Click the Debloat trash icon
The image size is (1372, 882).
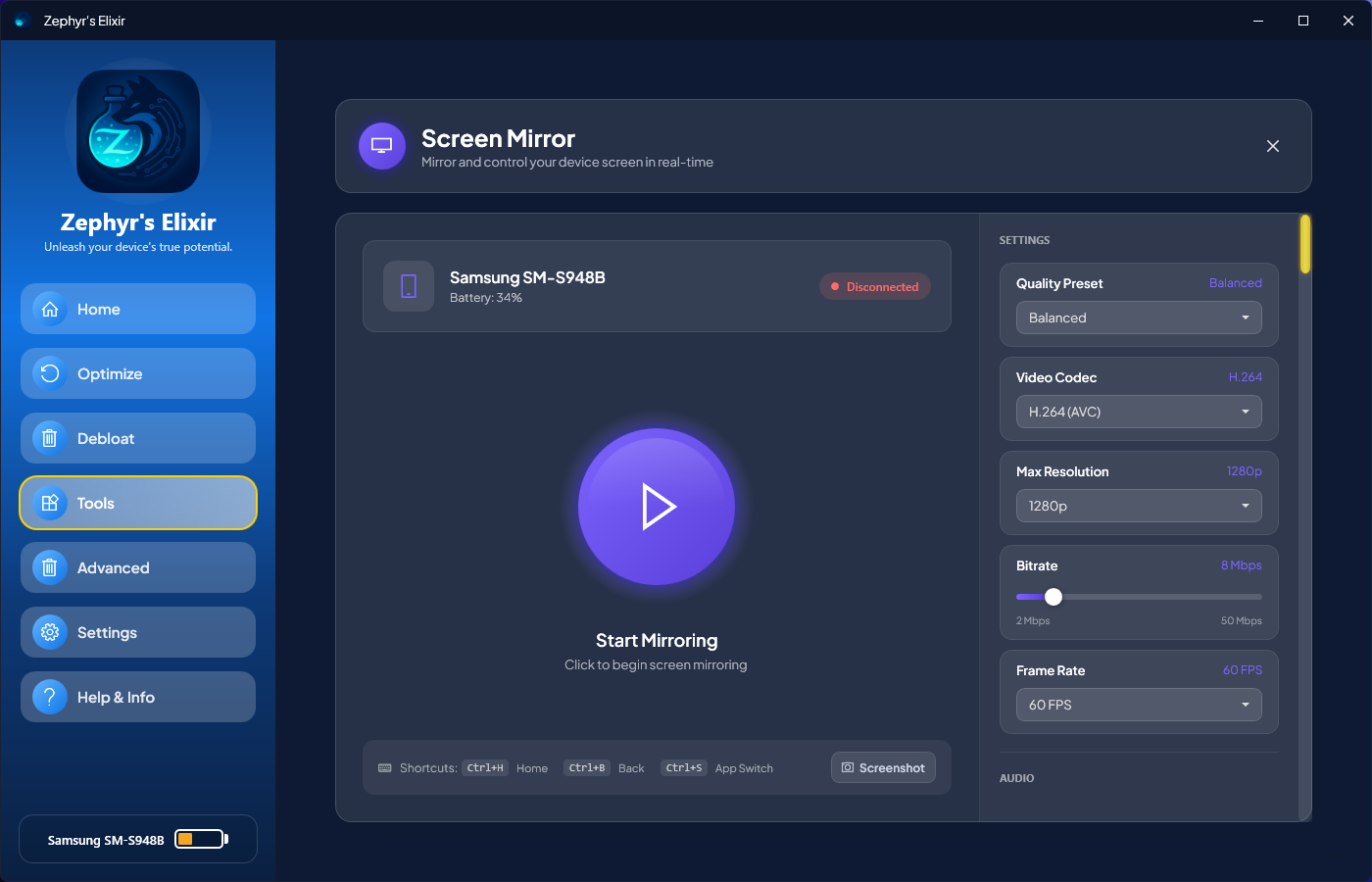(50, 438)
